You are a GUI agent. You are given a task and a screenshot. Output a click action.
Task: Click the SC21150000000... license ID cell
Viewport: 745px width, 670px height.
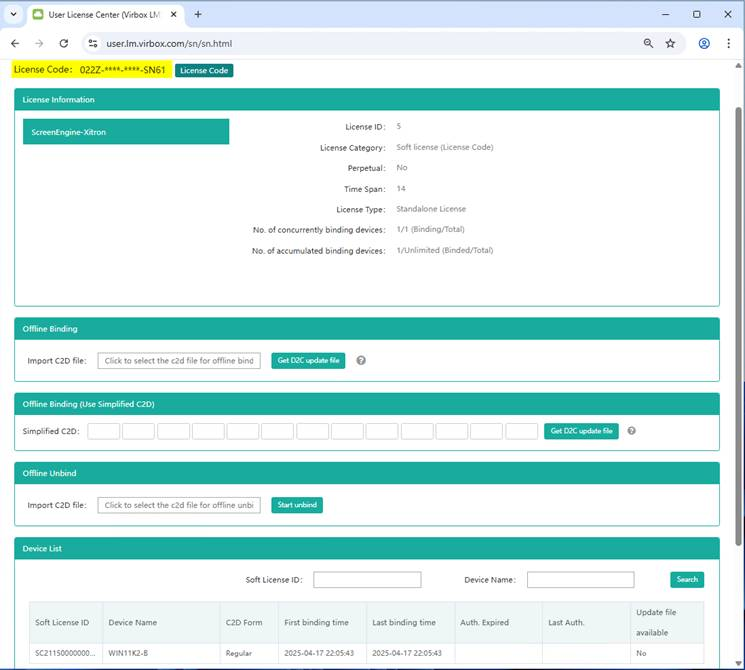[x=65, y=653]
